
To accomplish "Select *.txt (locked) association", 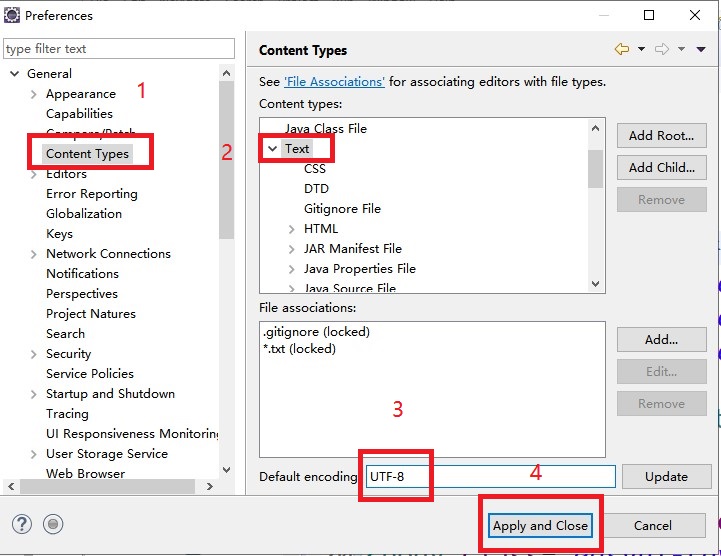I will pyautogui.click(x=299, y=349).
